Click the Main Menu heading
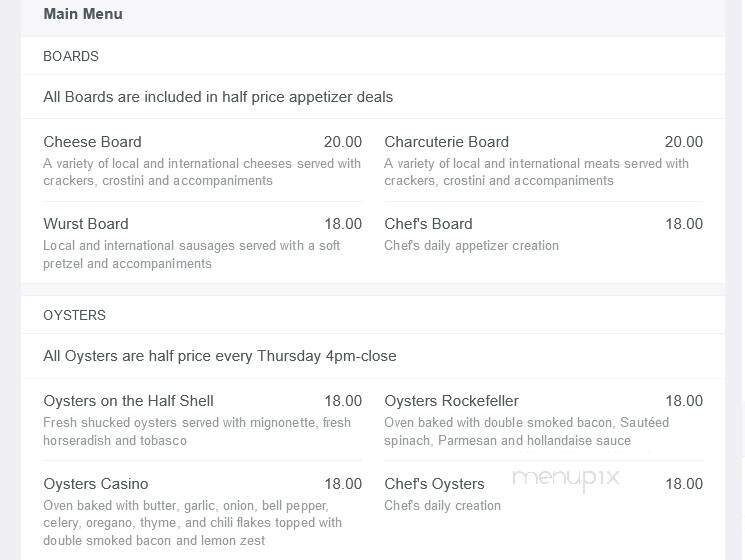The image size is (745, 560). [x=83, y=14]
